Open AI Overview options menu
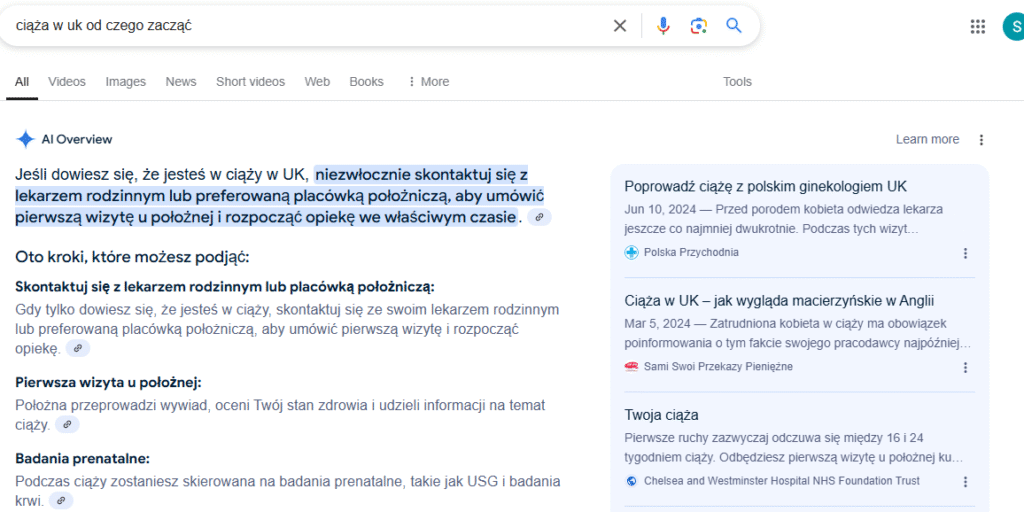 click(981, 140)
